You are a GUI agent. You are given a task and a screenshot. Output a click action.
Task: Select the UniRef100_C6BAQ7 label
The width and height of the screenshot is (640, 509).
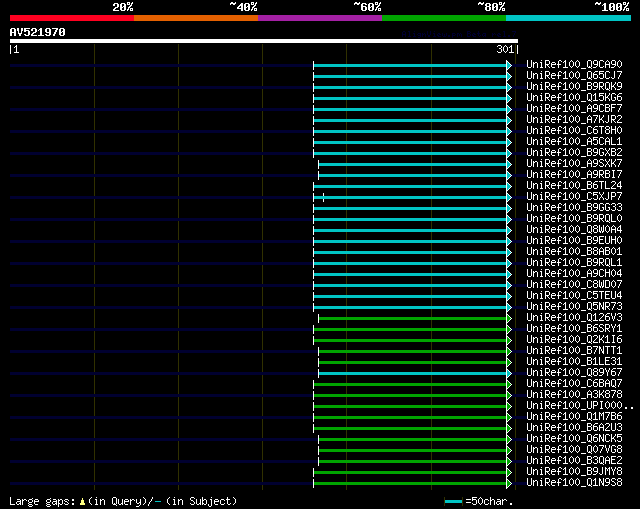(574, 384)
